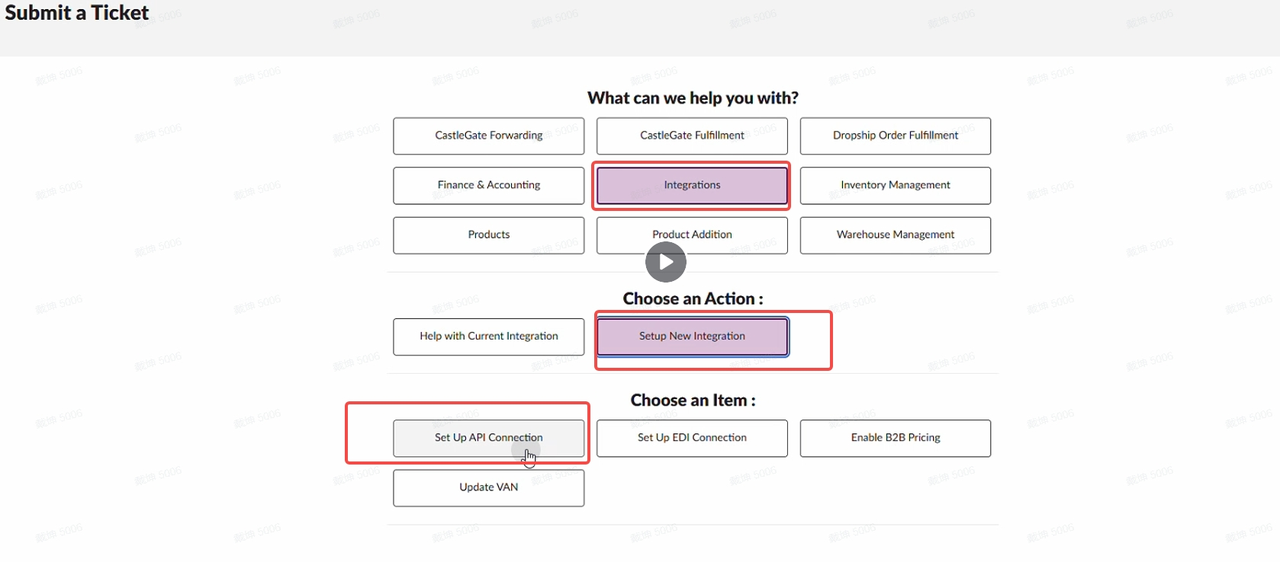Screen dimensions: 1280x562
Task: Click the Submit a Ticket page title
Action: (x=77, y=13)
